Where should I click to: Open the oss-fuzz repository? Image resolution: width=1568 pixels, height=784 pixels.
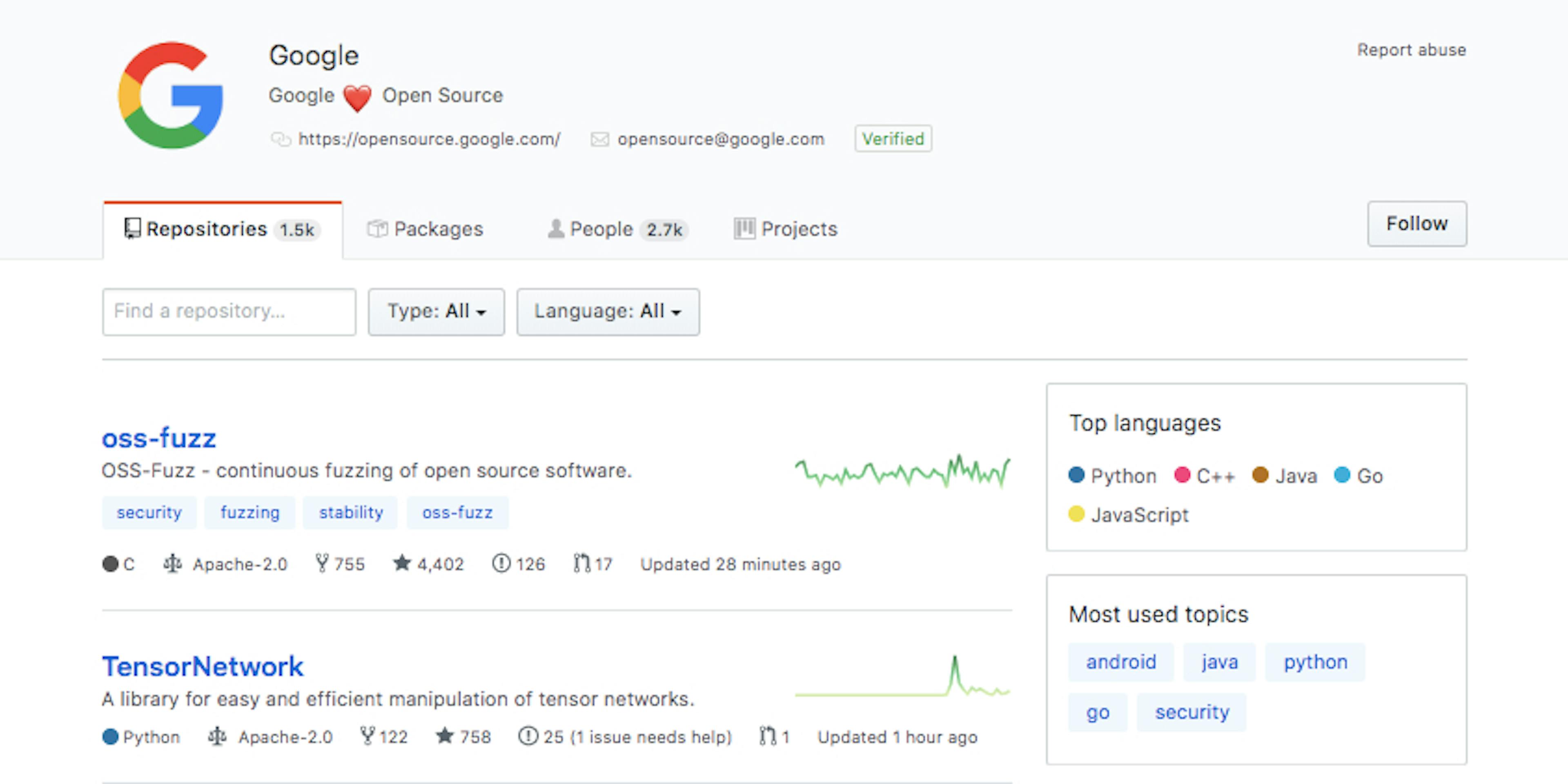coord(159,437)
